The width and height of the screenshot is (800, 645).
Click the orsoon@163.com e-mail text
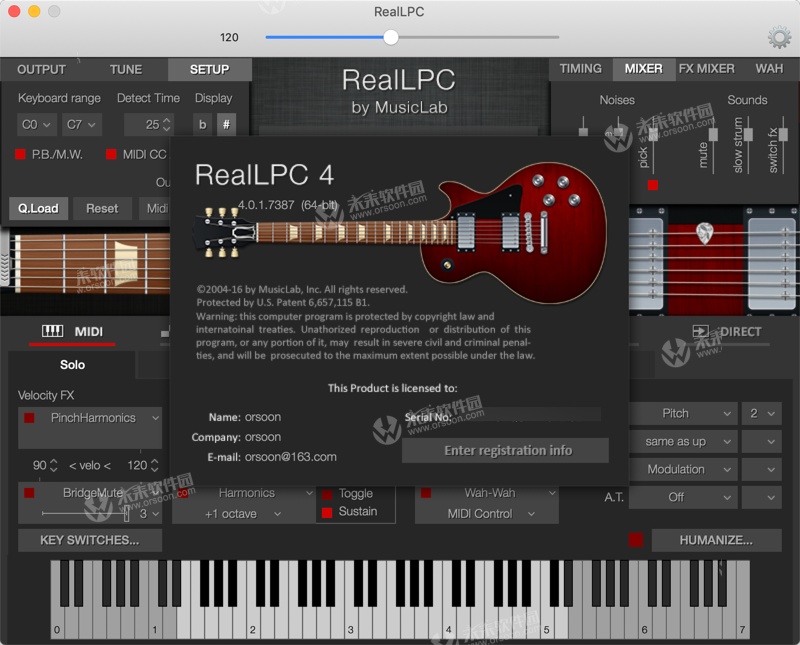click(290, 457)
